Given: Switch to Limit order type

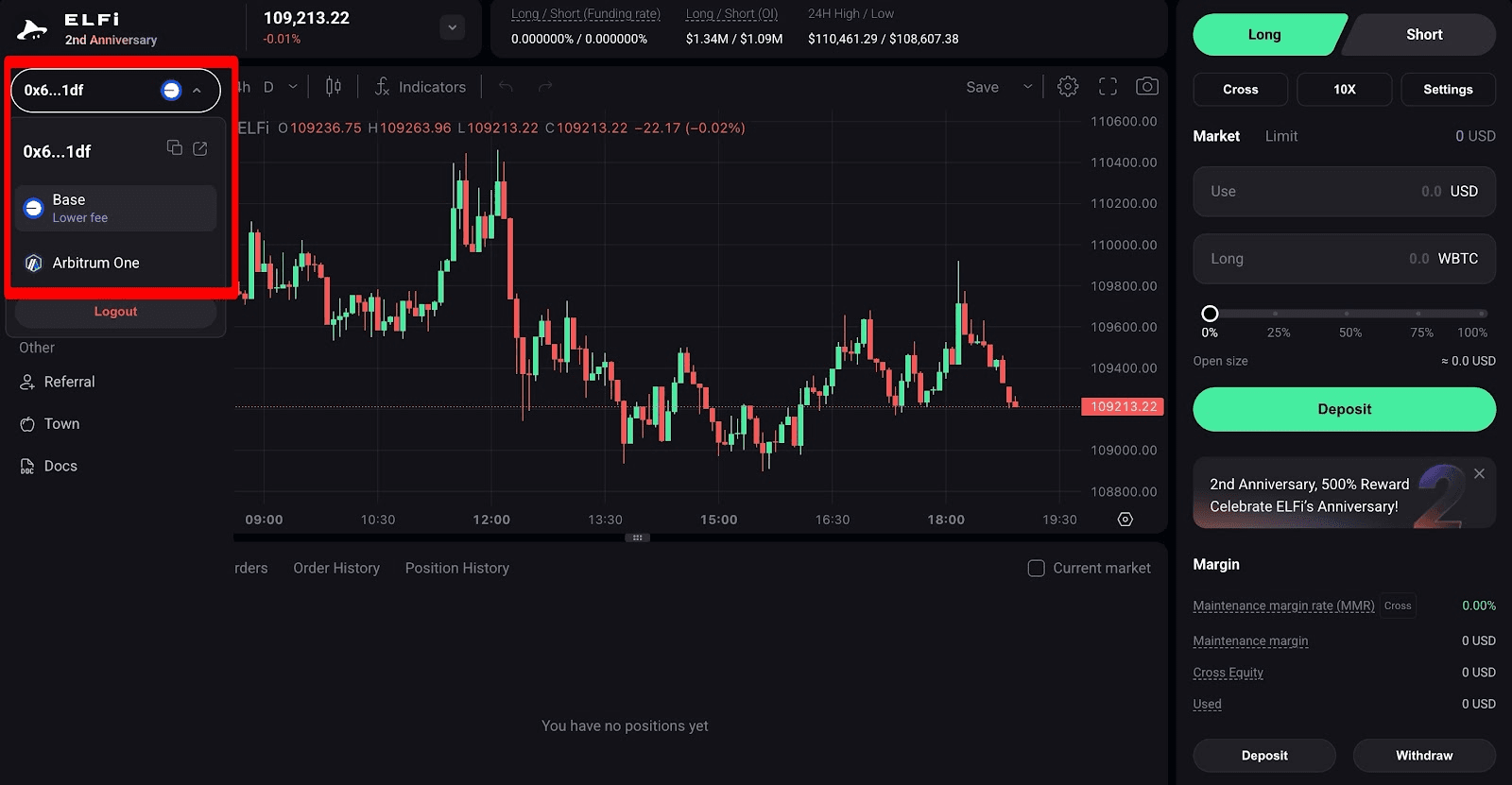Looking at the screenshot, I should pos(1281,136).
